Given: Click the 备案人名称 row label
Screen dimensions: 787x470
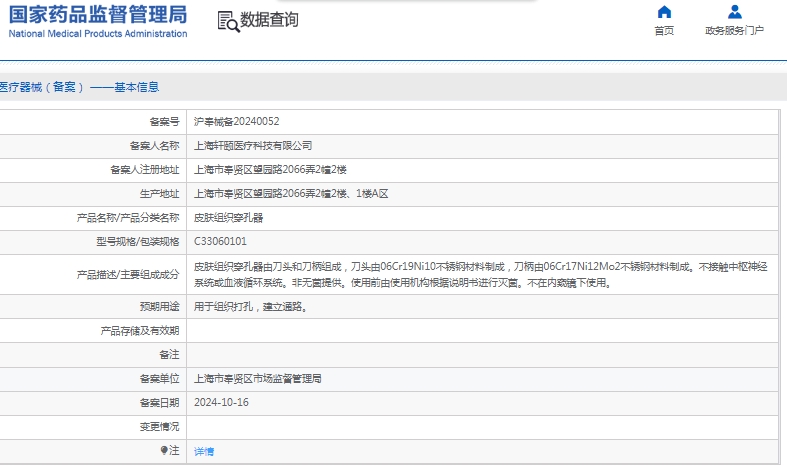Looking at the screenshot, I should 154,146.
